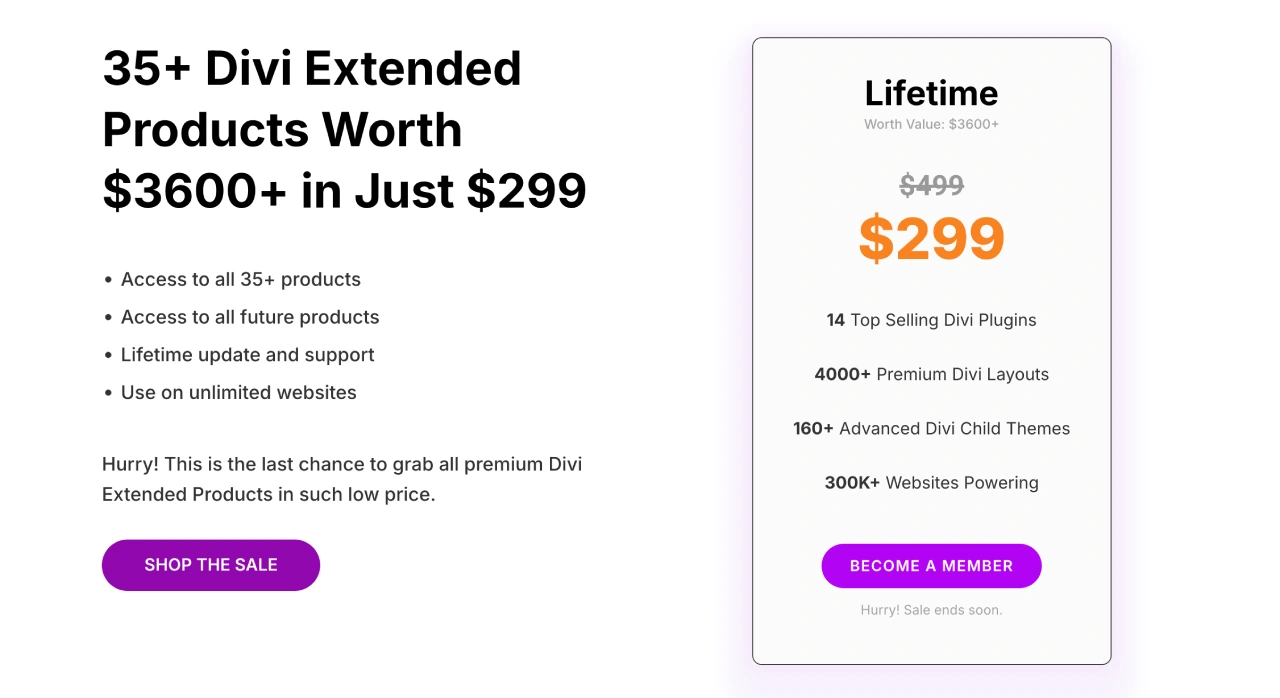This screenshot has height=698, width=1280.
Task: Click the 160+ Advanced Divi Child Themes item
Action: pyautogui.click(x=931, y=428)
